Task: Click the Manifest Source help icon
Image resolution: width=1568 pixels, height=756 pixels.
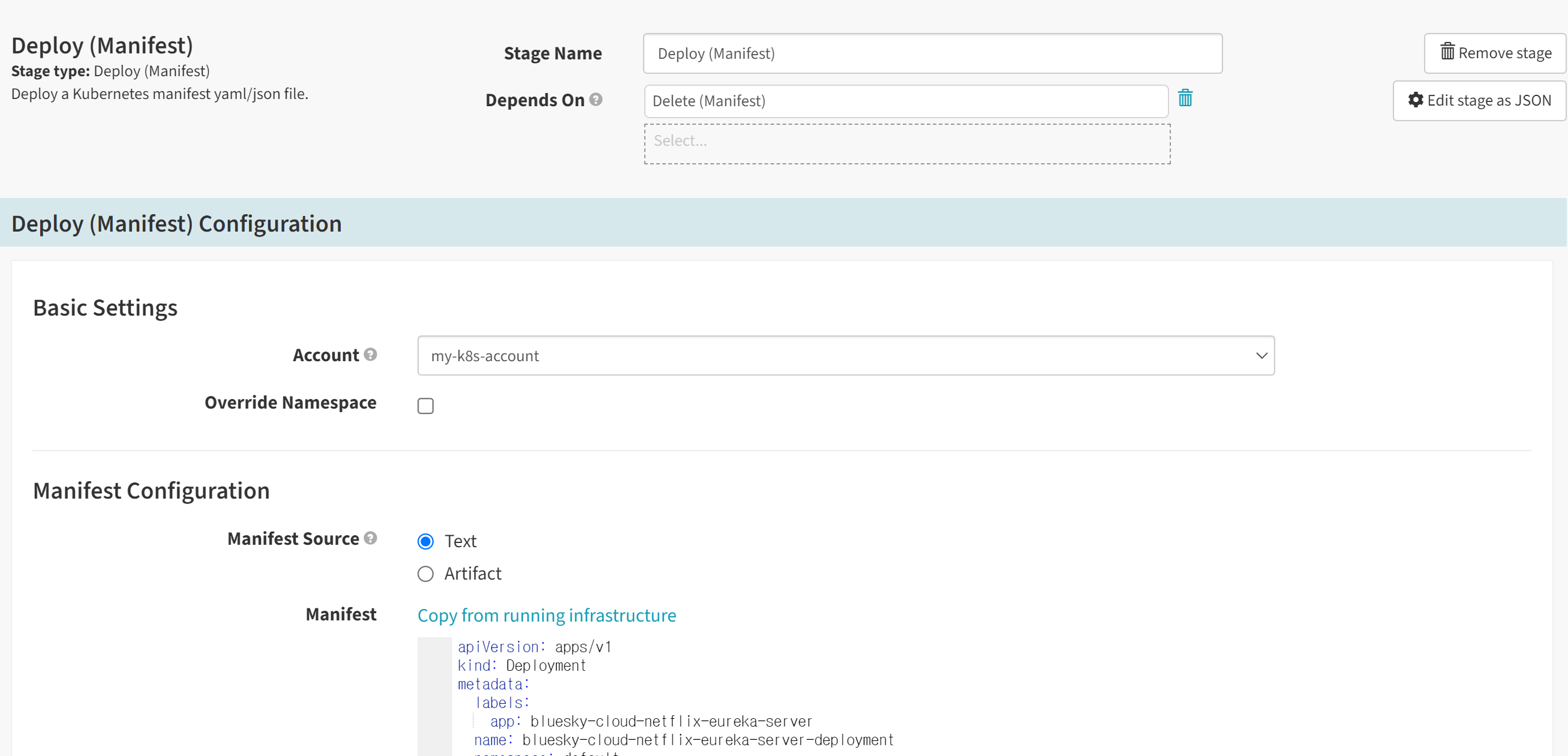Action: coord(370,538)
